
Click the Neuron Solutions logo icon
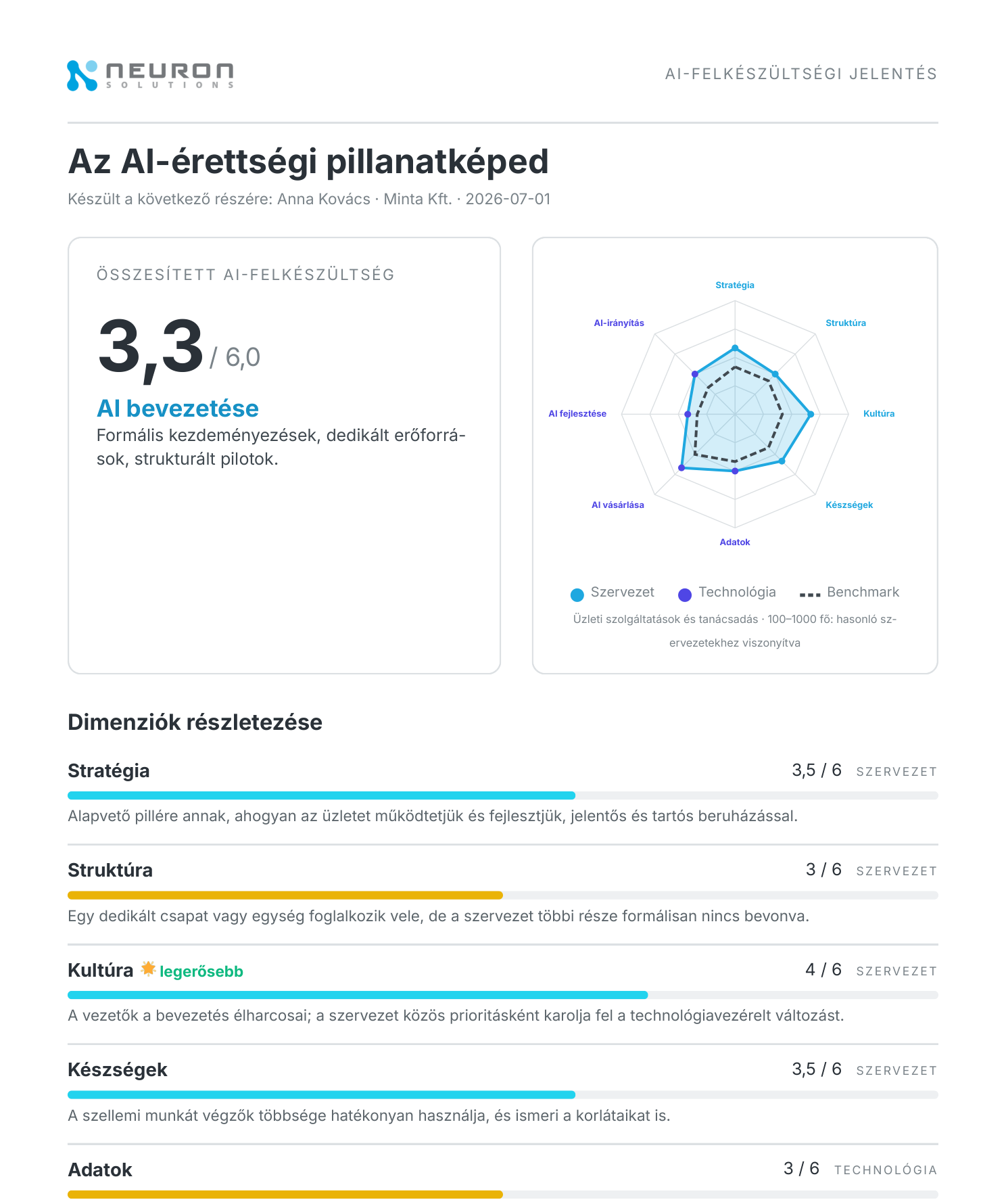[x=82, y=75]
